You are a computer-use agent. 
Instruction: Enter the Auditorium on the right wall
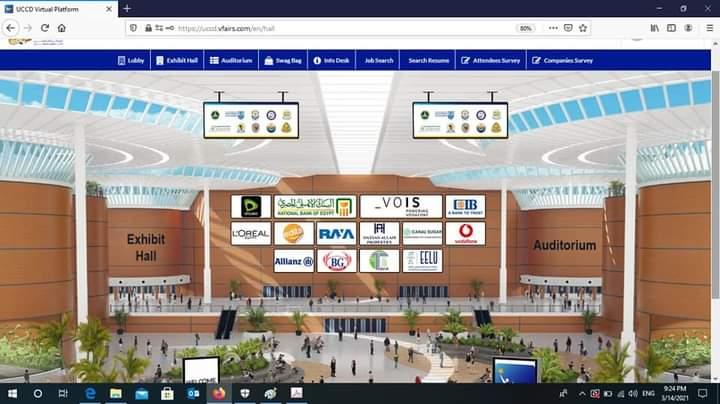[x=564, y=245]
